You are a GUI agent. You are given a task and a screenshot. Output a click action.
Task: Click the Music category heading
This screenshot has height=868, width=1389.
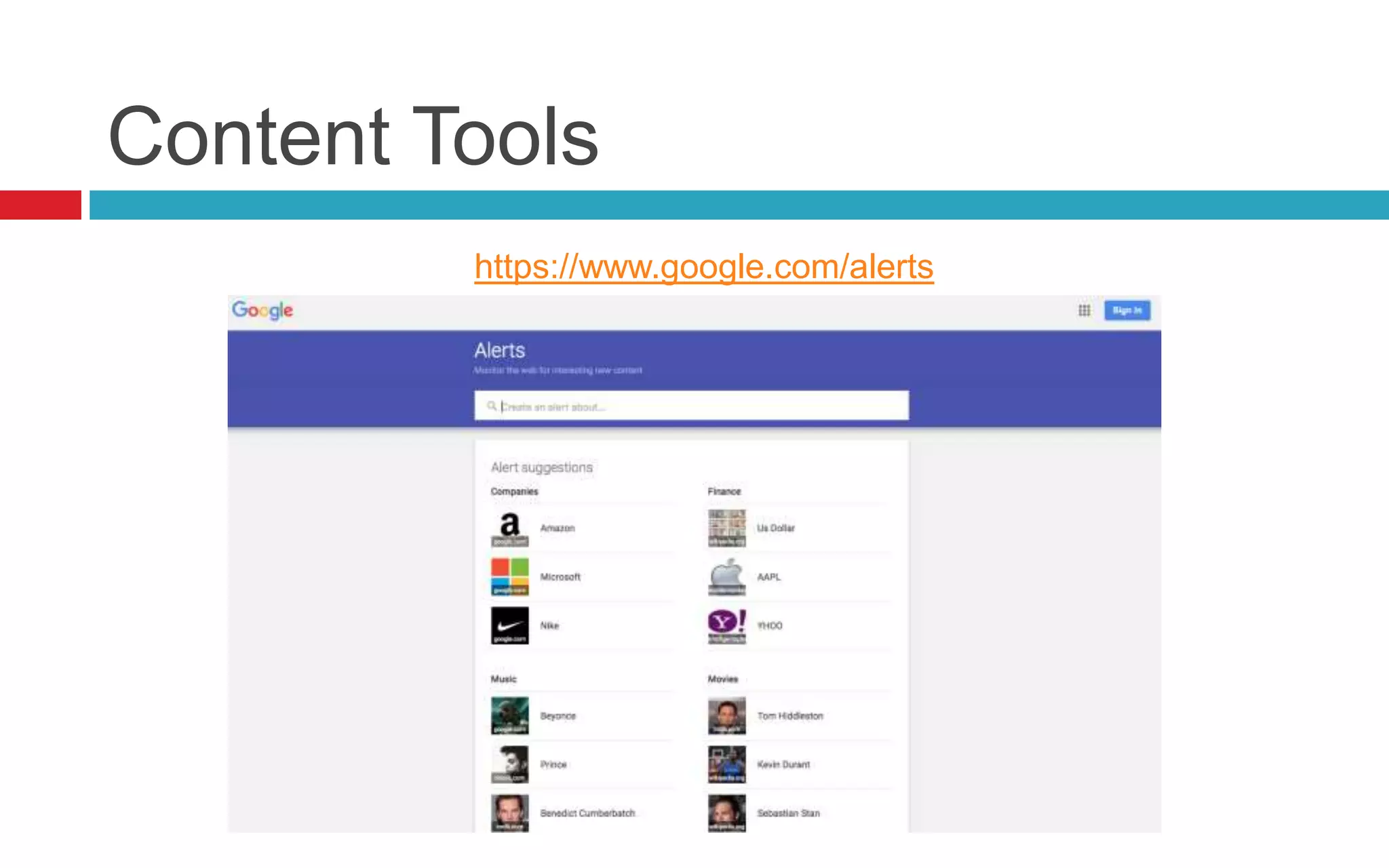coord(503,679)
